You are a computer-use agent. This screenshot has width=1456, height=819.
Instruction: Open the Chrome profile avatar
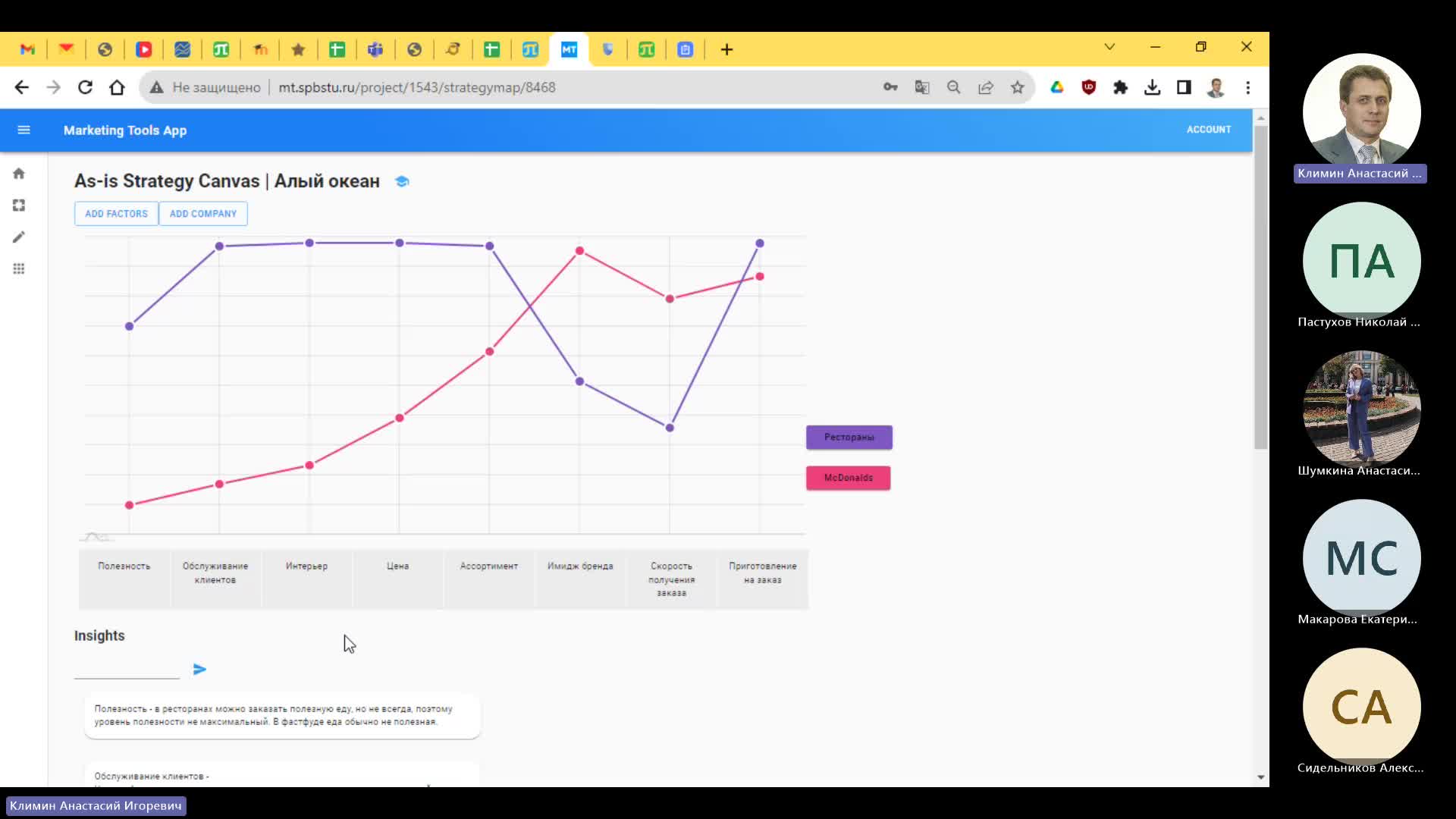pos(1216,87)
